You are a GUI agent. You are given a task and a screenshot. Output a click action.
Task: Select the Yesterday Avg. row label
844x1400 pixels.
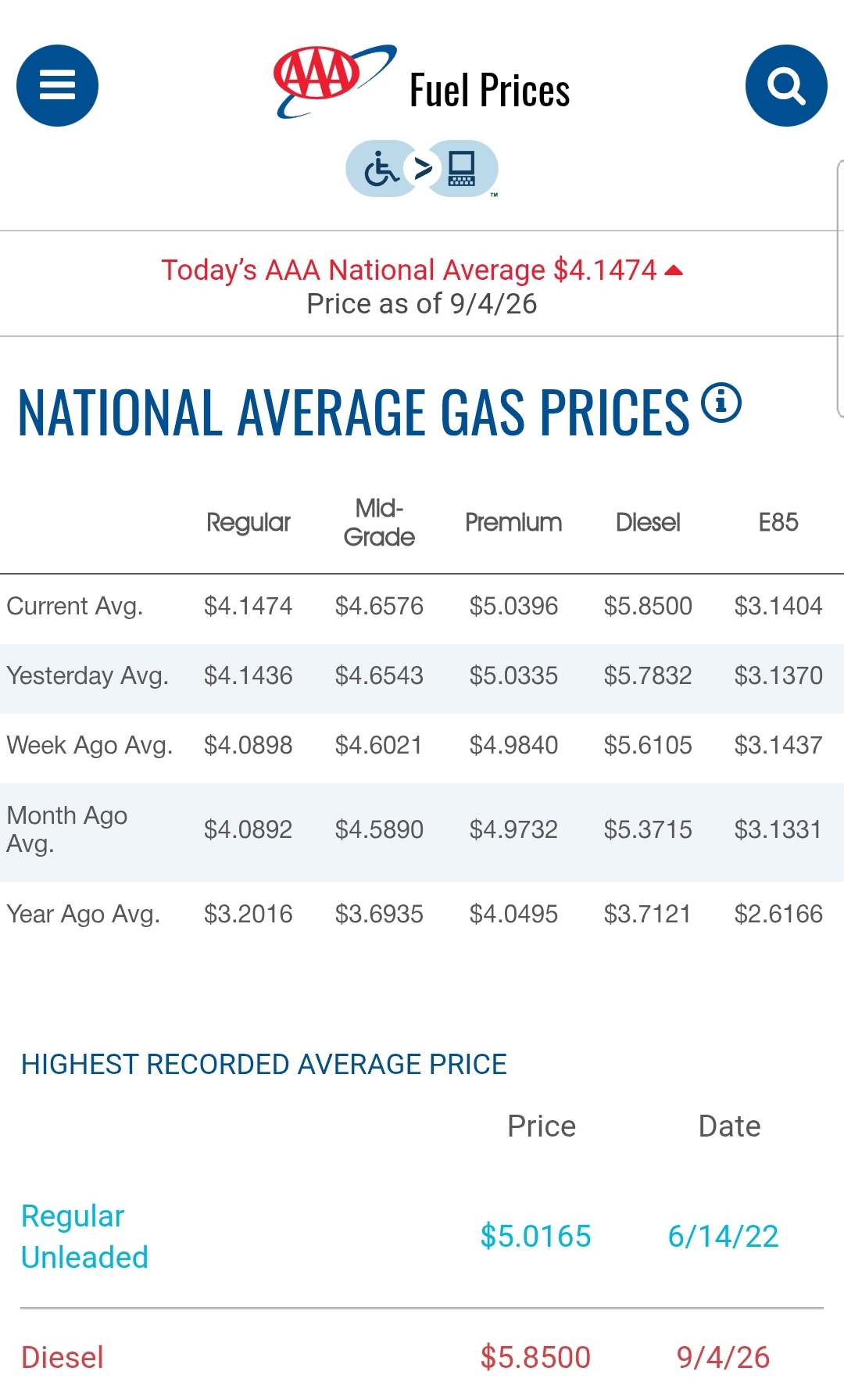pos(88,675)
